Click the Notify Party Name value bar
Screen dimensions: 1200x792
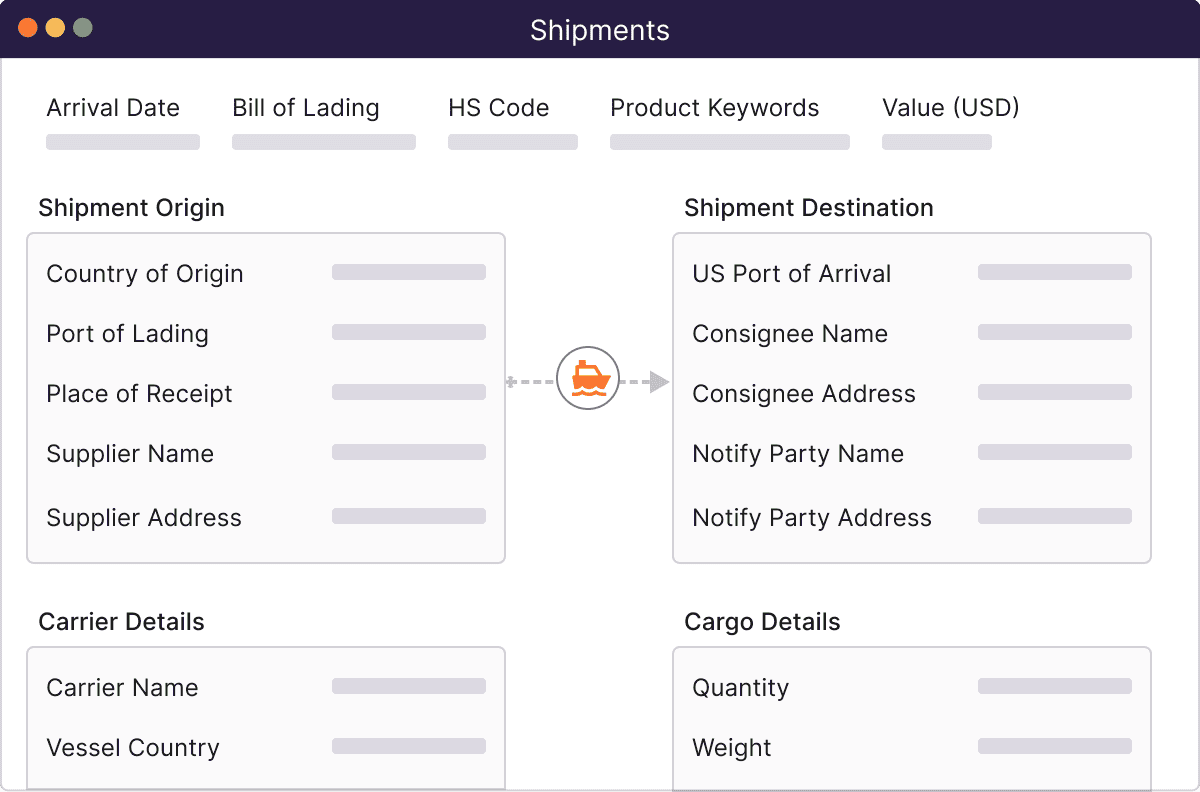click(1053, 451)
